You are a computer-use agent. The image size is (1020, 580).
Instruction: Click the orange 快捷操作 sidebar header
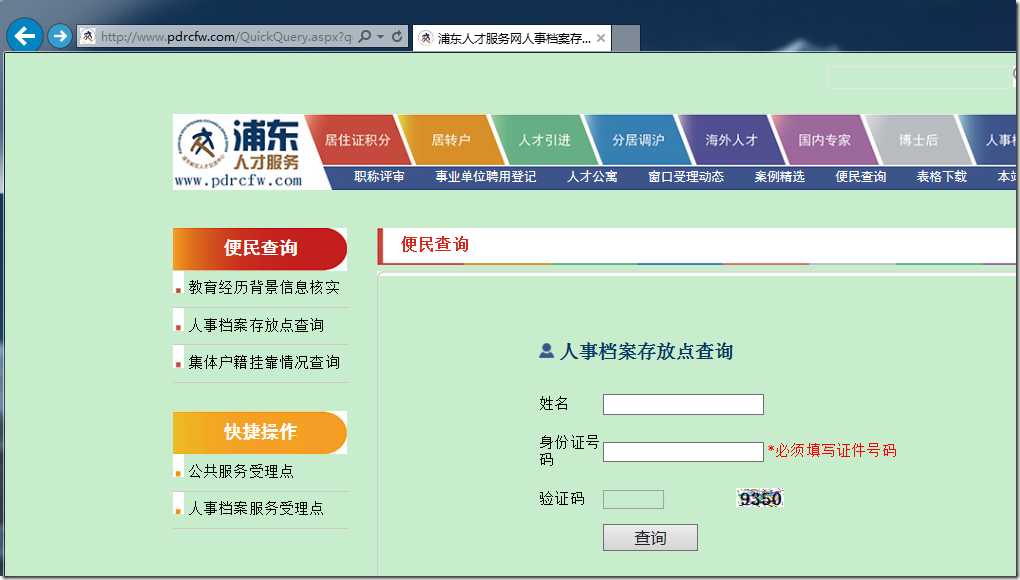260,432
